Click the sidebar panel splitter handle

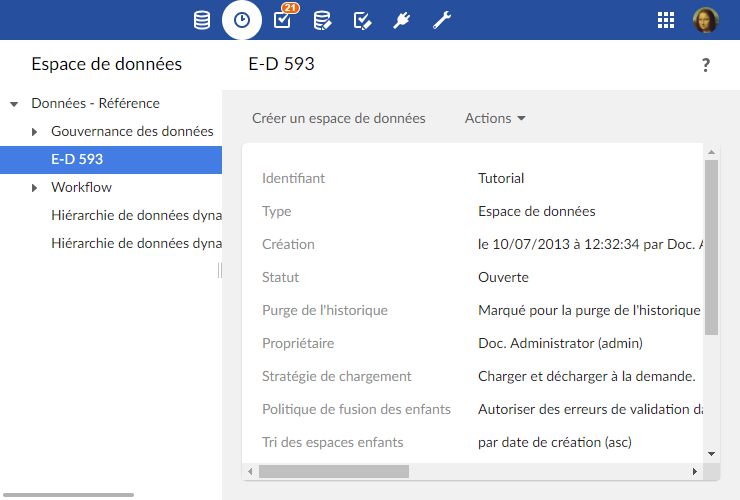click(x=220, y=271)
